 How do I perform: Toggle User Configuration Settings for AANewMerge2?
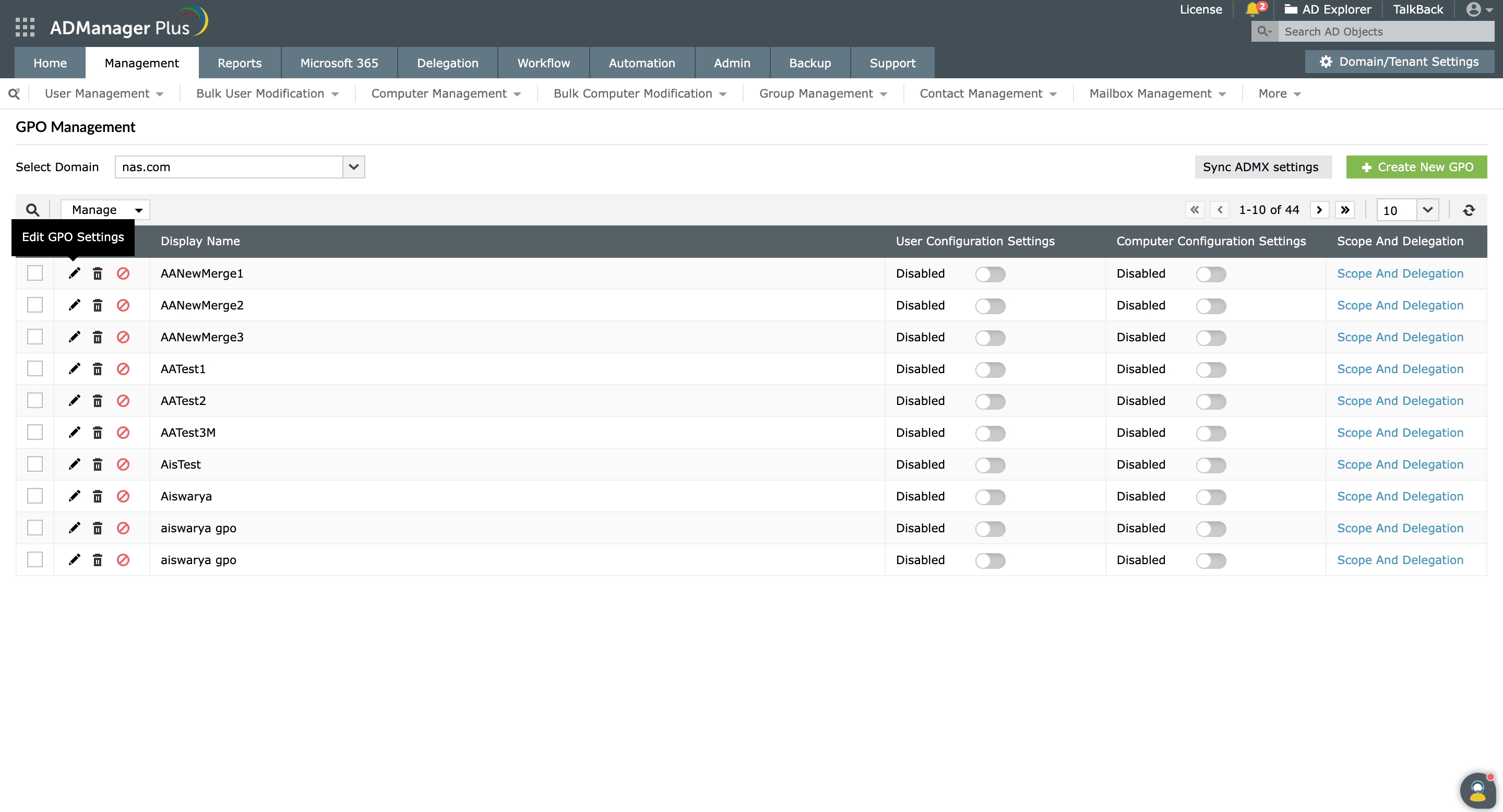(990, 306)
